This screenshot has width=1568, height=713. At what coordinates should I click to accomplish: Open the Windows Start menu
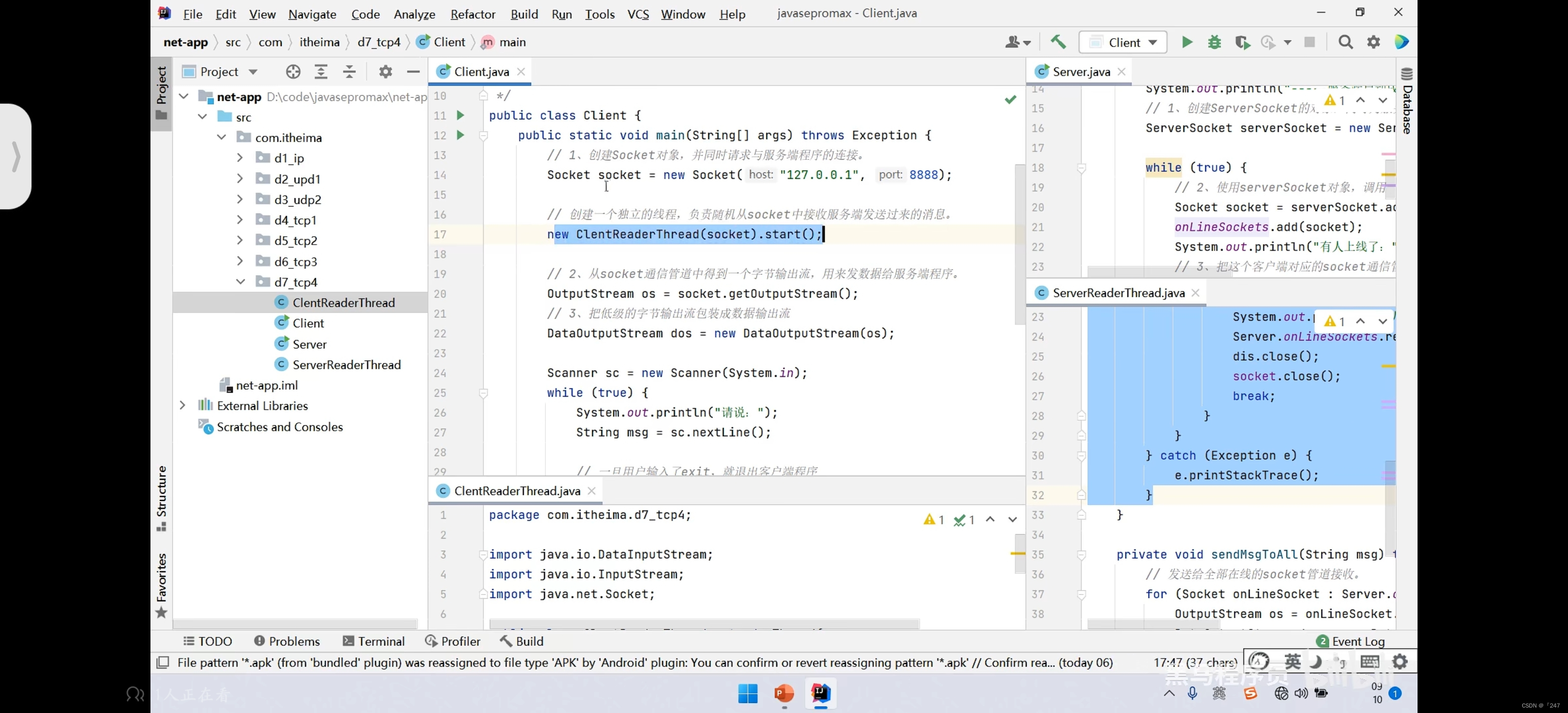click(x=747, y=693)
